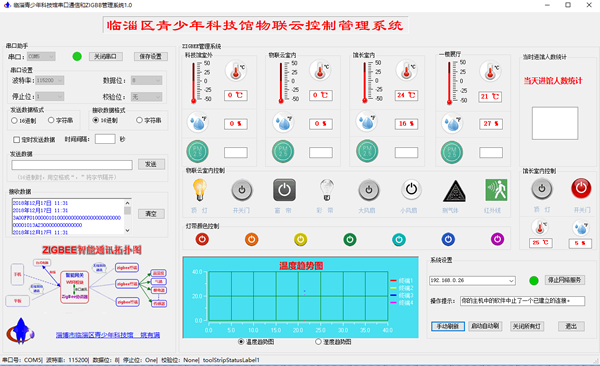600x366 pixels.
Task: Enable the timed send data checkbox
Action: coord(16,140)
